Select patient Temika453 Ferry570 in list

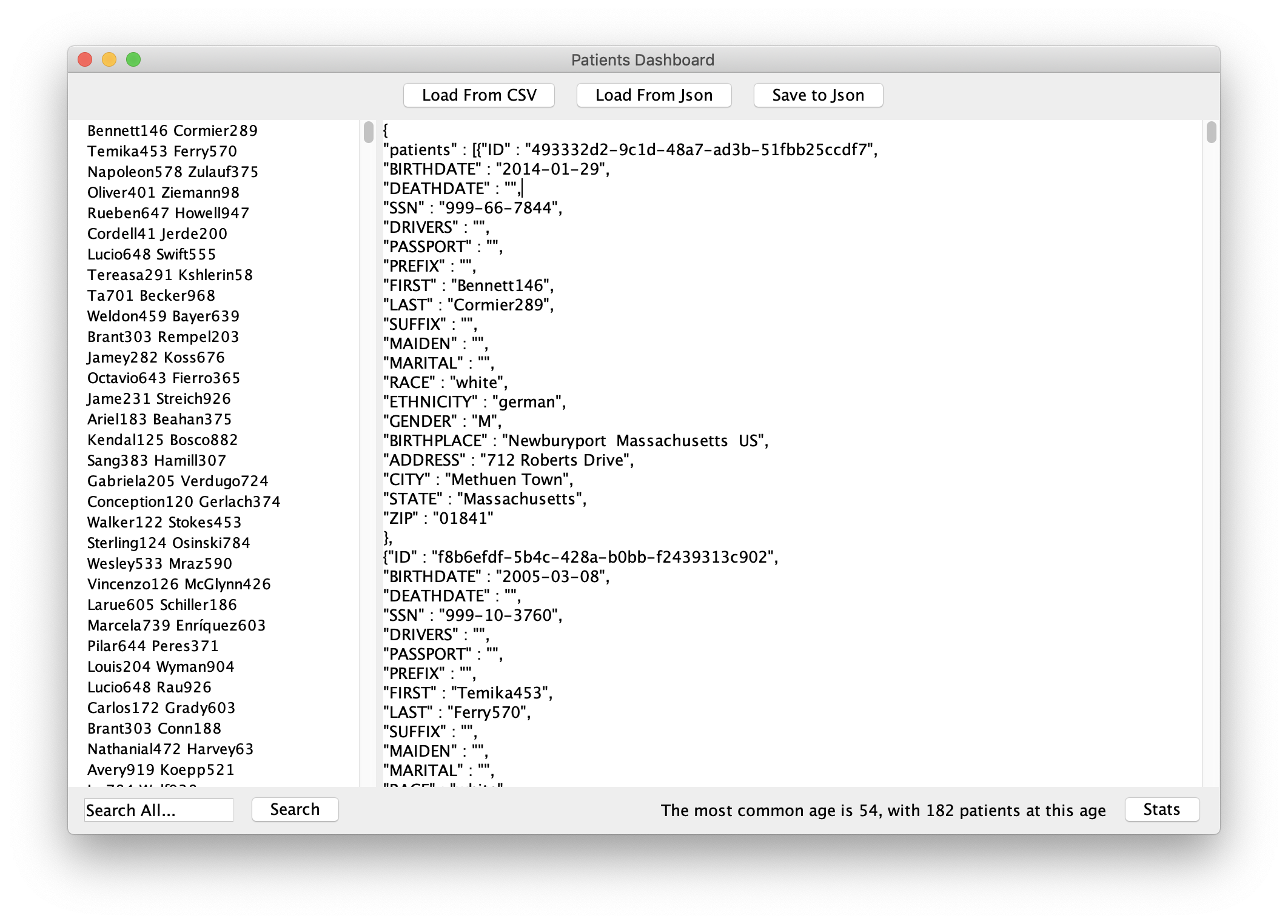click(x=162, y=152)
